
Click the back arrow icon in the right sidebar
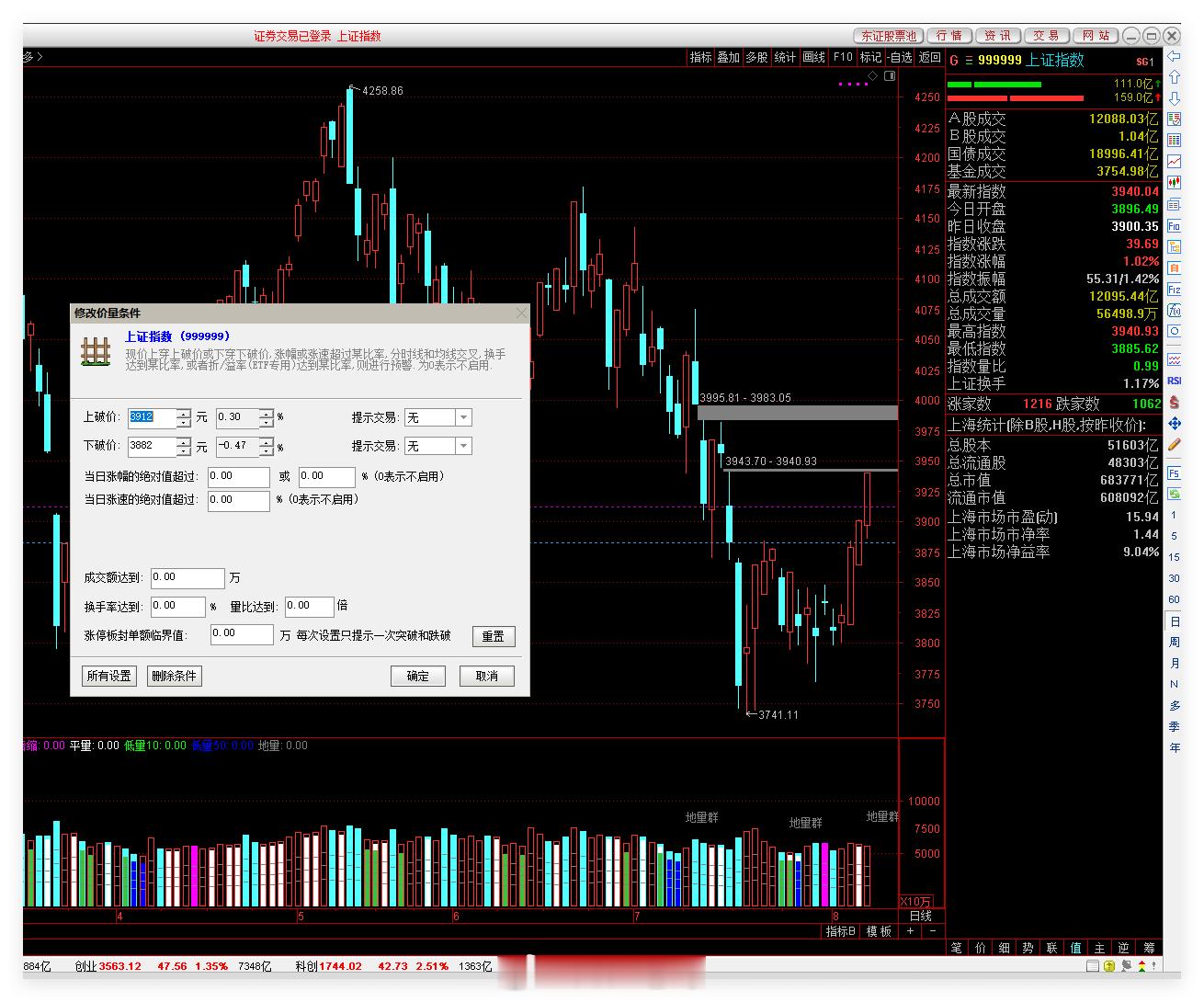[x=1174, y=56]
